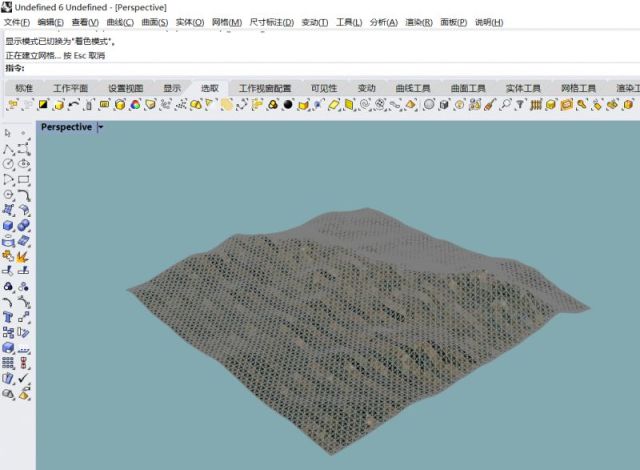The width and height of the screenshot is (640, 470).
Task: Open the 查看(V) menu
Action: click(85, 22)
